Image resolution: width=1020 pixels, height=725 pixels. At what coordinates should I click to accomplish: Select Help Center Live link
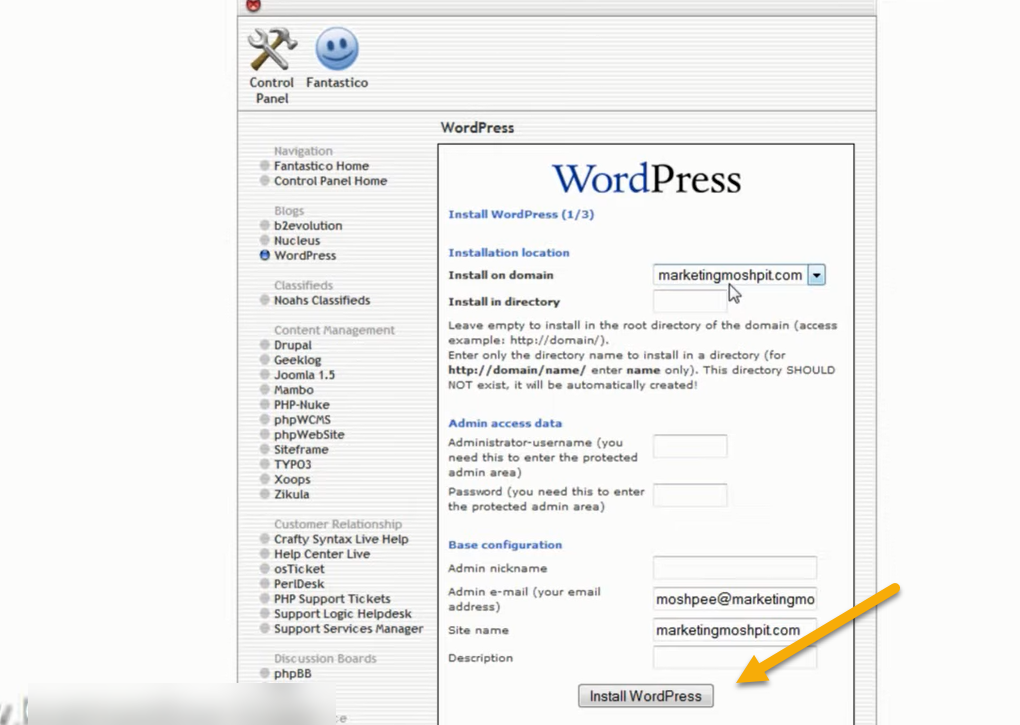(322, 555)
